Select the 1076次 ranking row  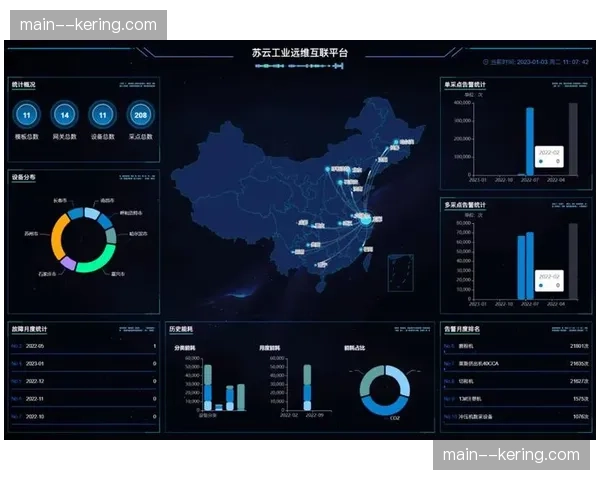[x=516, y=416]
